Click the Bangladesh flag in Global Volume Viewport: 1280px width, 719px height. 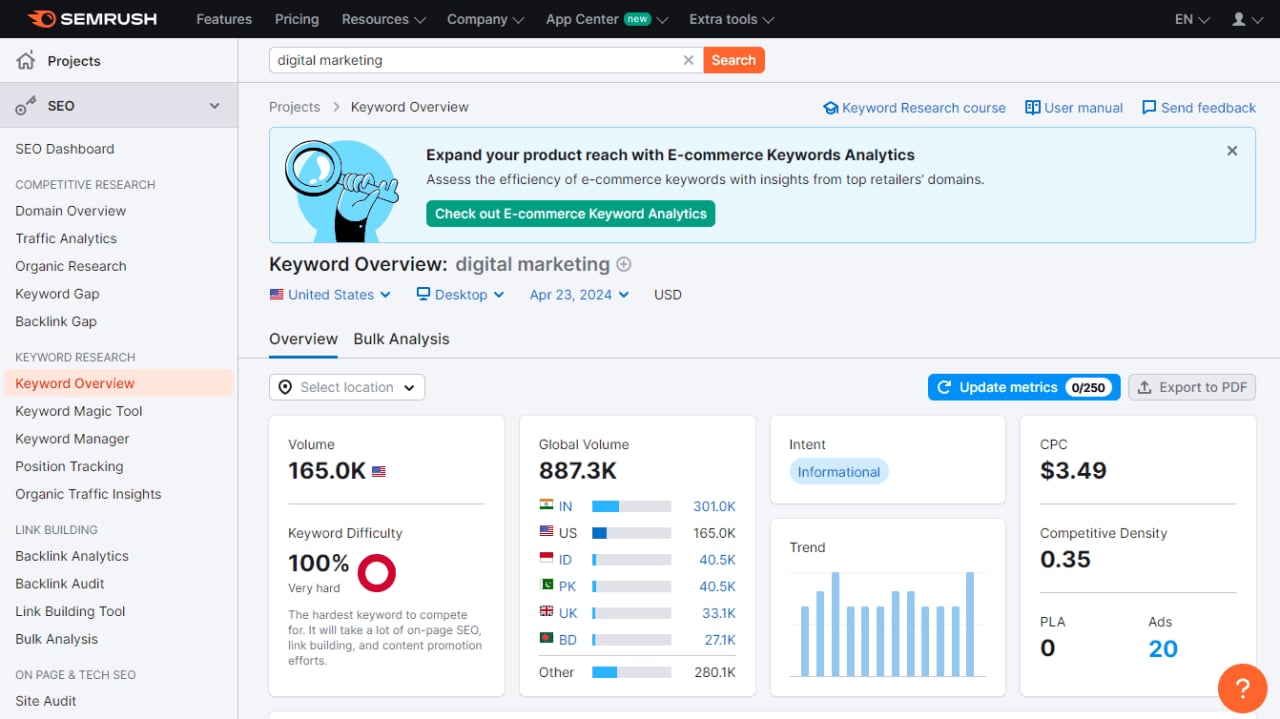[x=546, y=640]
